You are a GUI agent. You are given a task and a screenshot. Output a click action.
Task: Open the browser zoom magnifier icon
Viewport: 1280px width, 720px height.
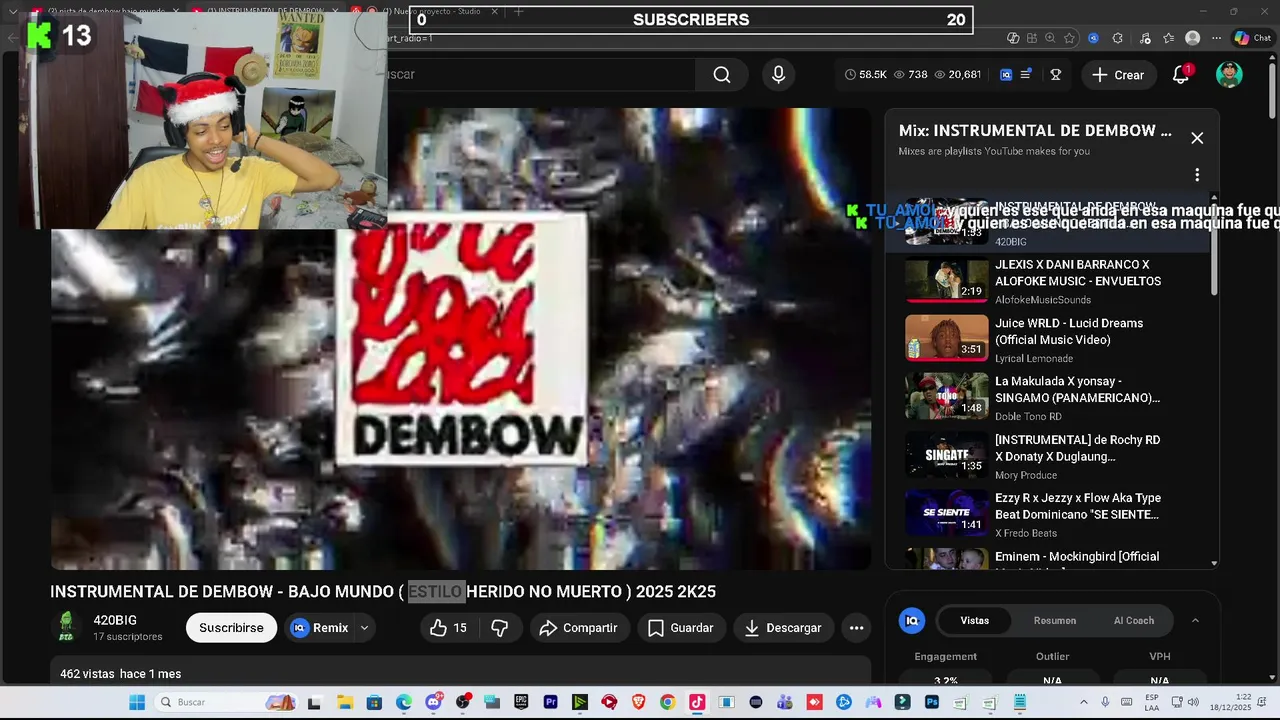tap(1050, 38)
